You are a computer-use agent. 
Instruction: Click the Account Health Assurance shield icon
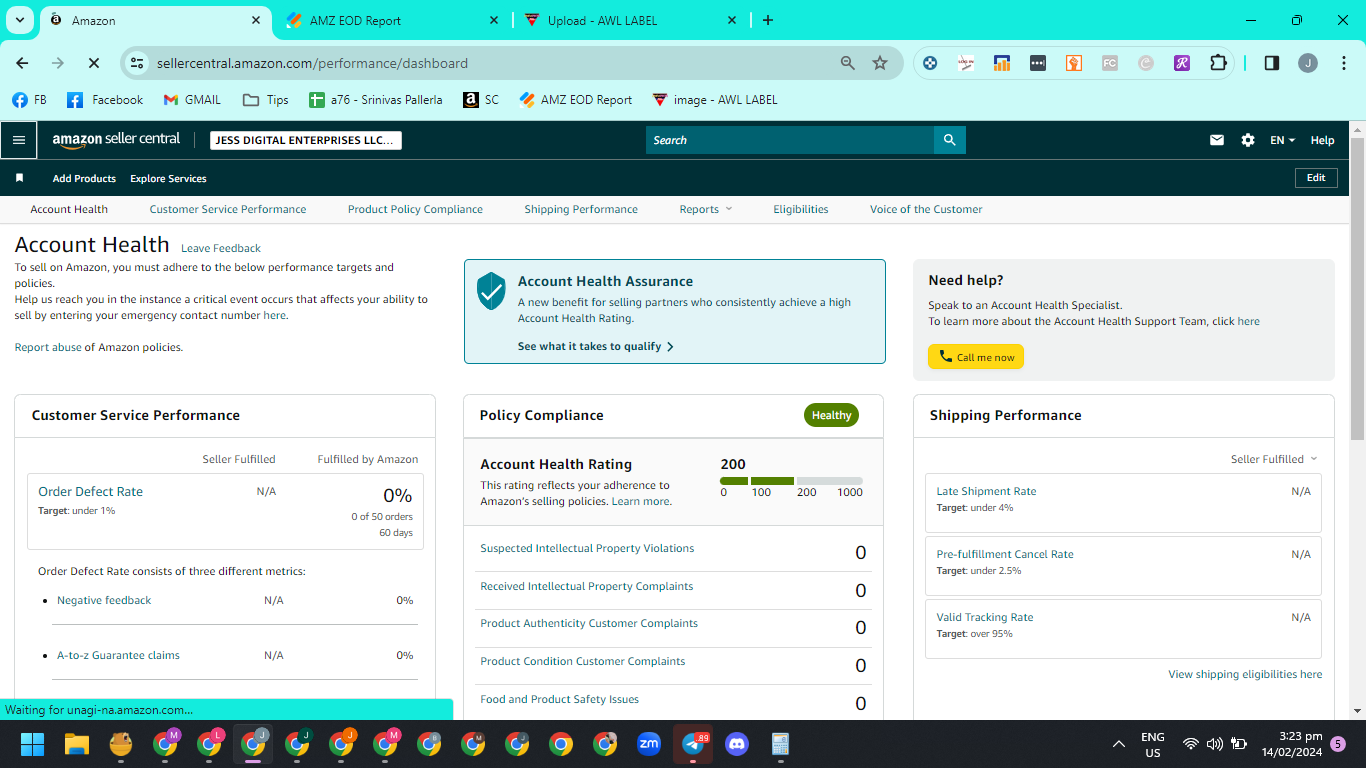tap(491, 291)
